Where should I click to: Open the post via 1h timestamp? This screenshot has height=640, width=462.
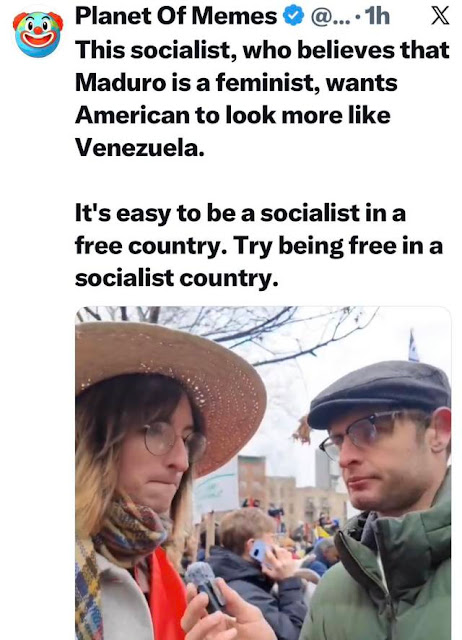(377, 17)
